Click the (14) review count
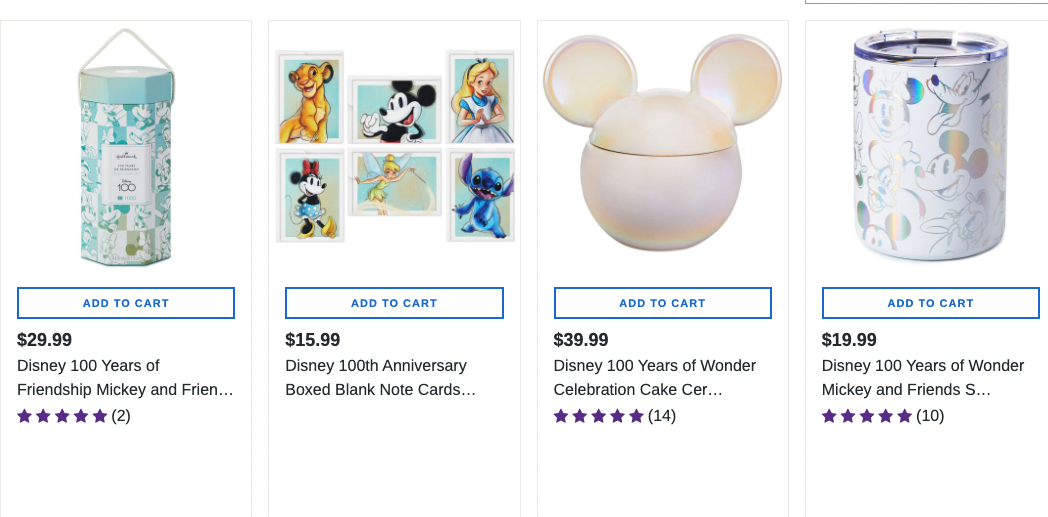The height and width of the screenshot is (517, 1048). coord(662,416)
